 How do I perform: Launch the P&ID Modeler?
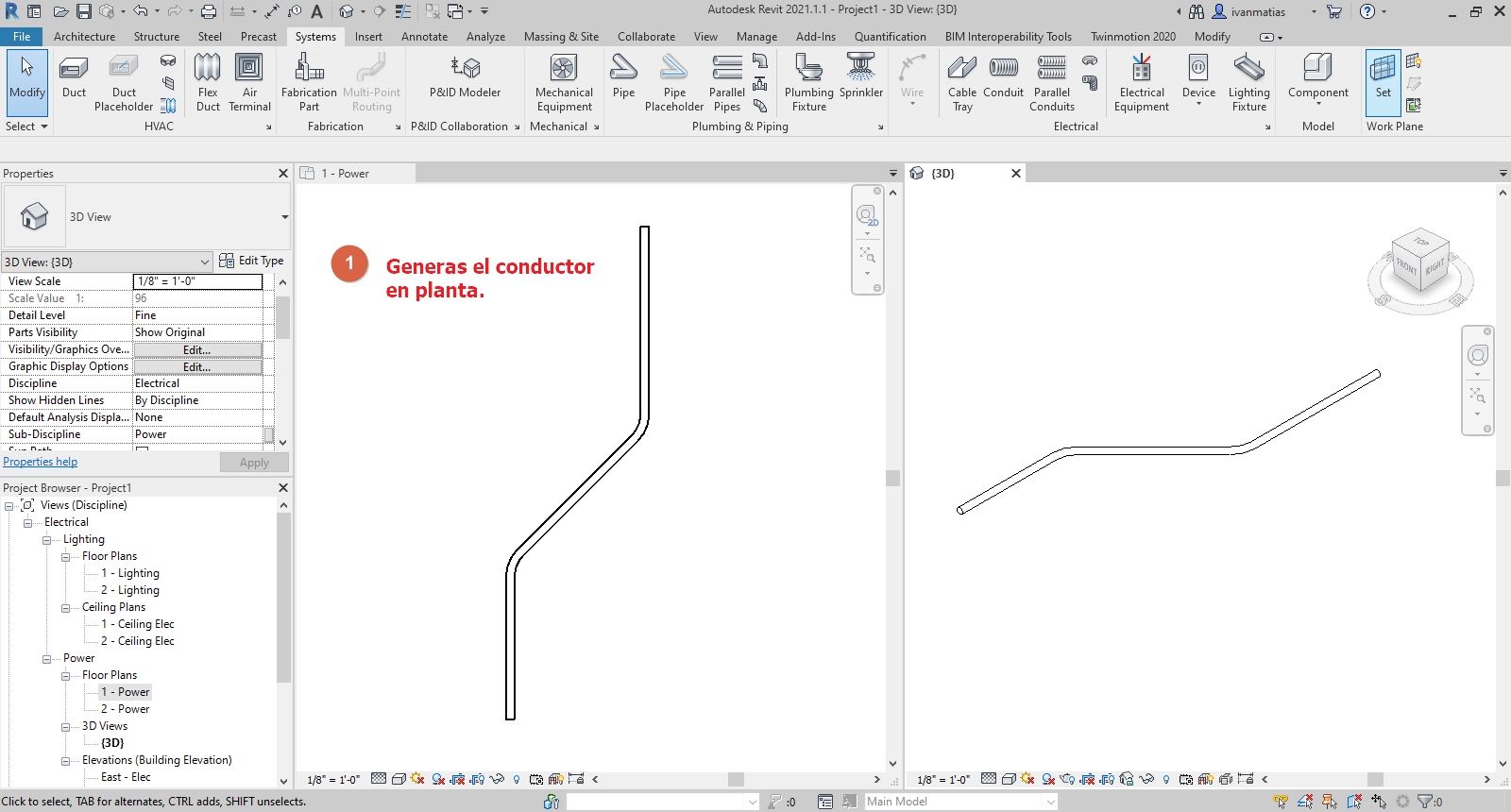click(x=465, y=77)
